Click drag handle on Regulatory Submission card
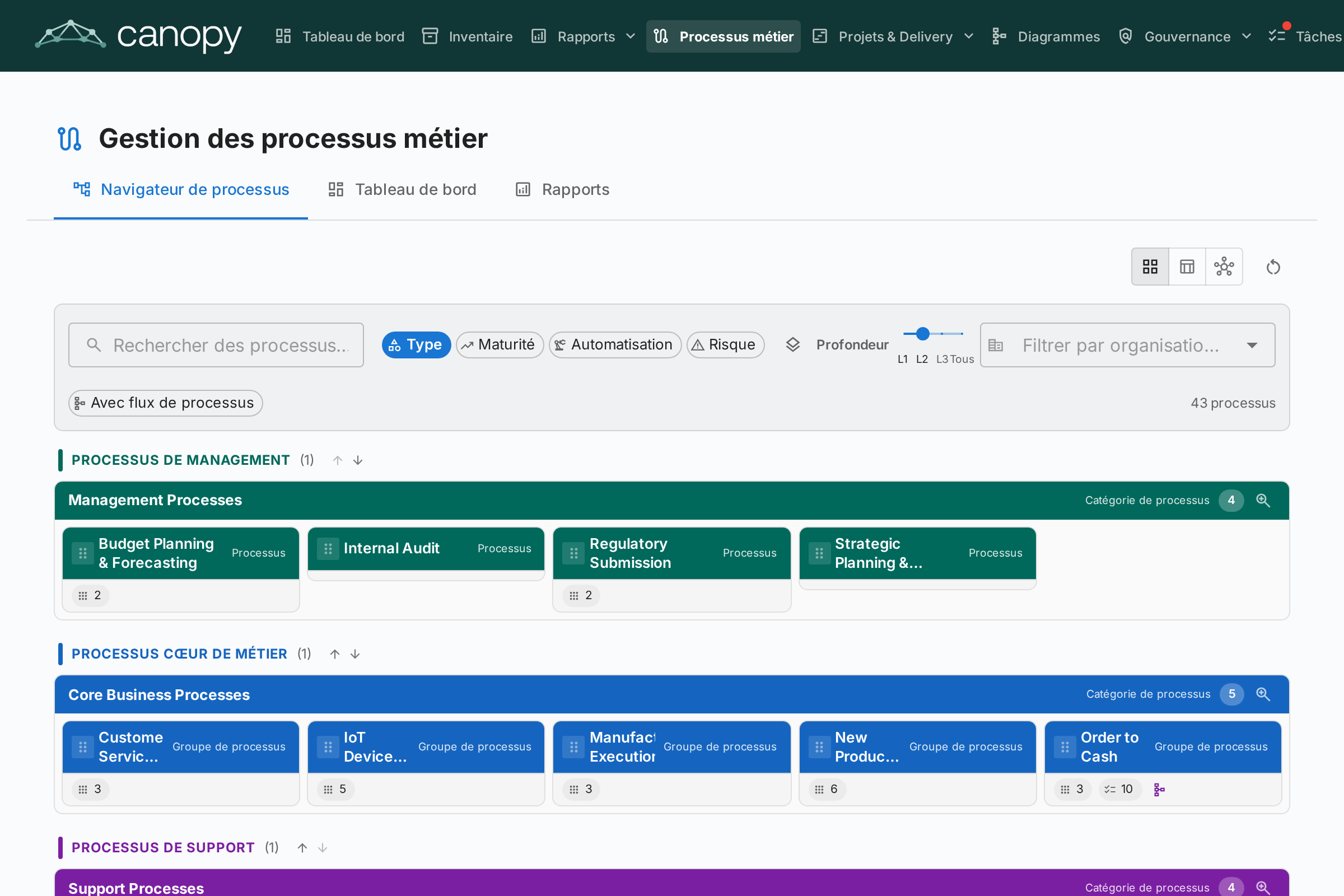 (573, 553)
